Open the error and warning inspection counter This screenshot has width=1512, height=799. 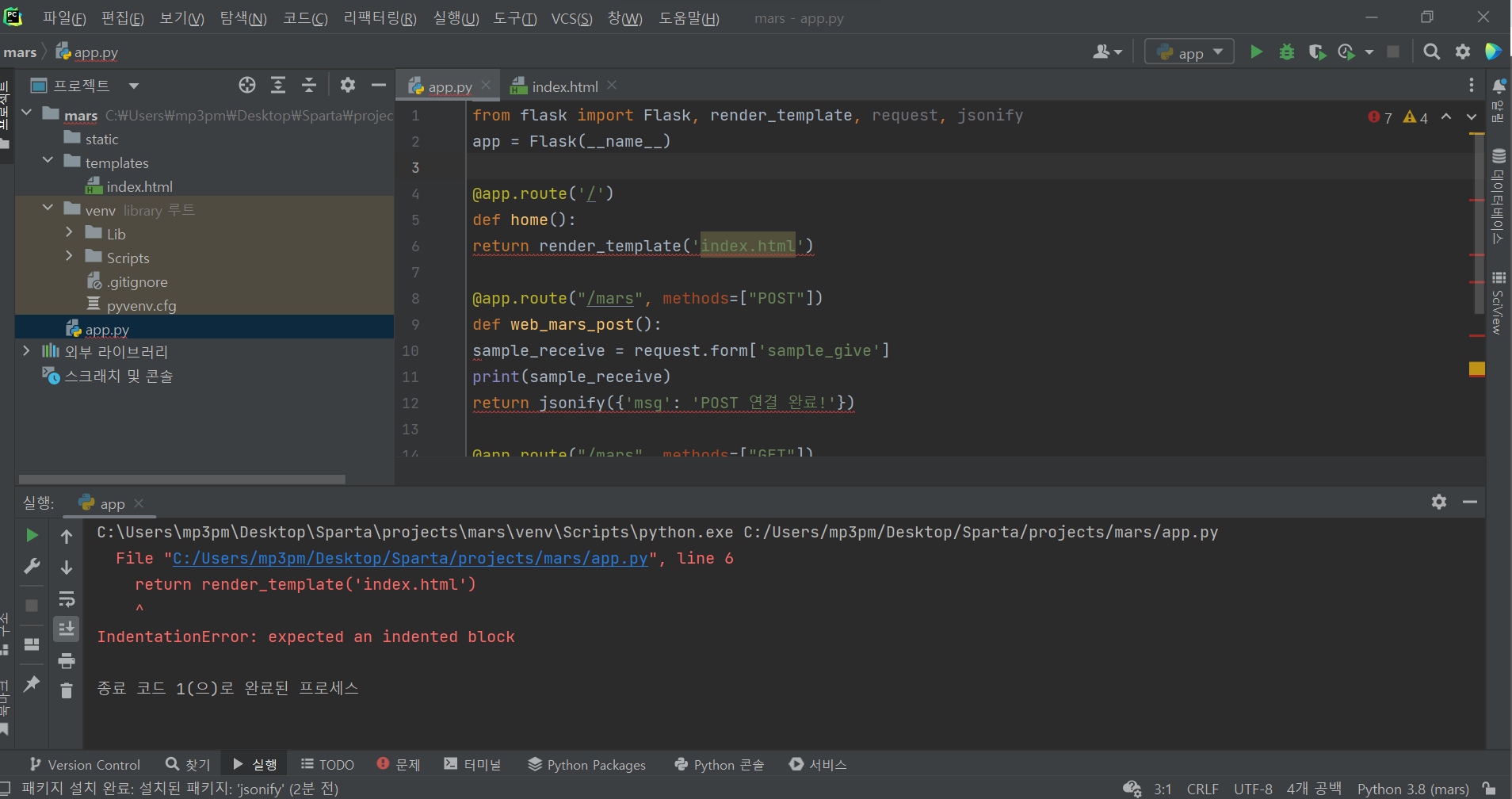tap(1398, 117)
